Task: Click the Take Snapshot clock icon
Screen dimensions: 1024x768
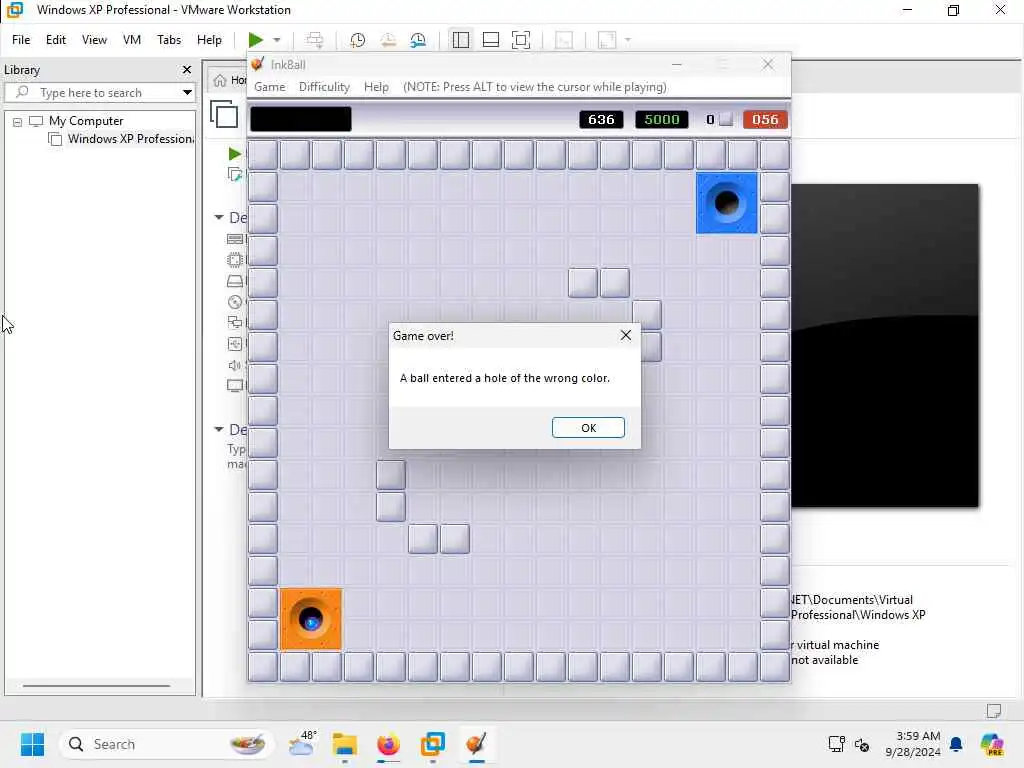Action: 357,40
